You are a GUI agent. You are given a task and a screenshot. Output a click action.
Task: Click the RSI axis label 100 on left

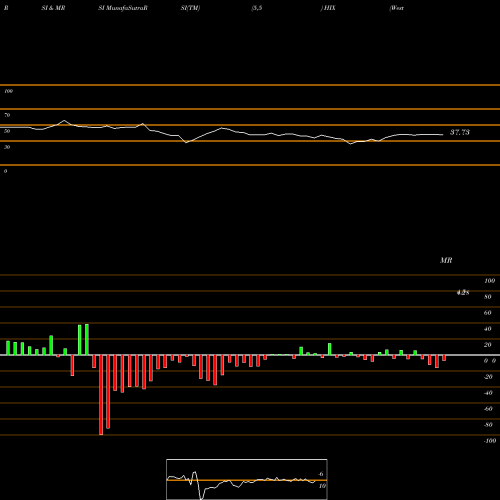coord(8,91)
